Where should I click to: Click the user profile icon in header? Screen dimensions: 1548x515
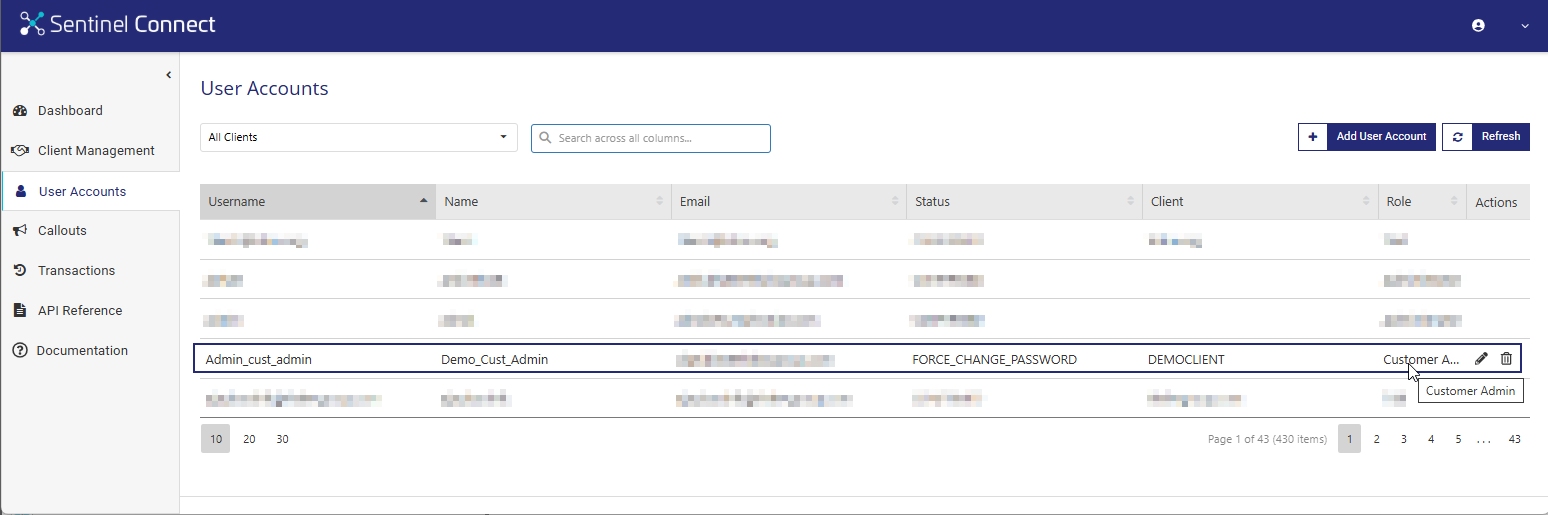[x=1478, y=26]
